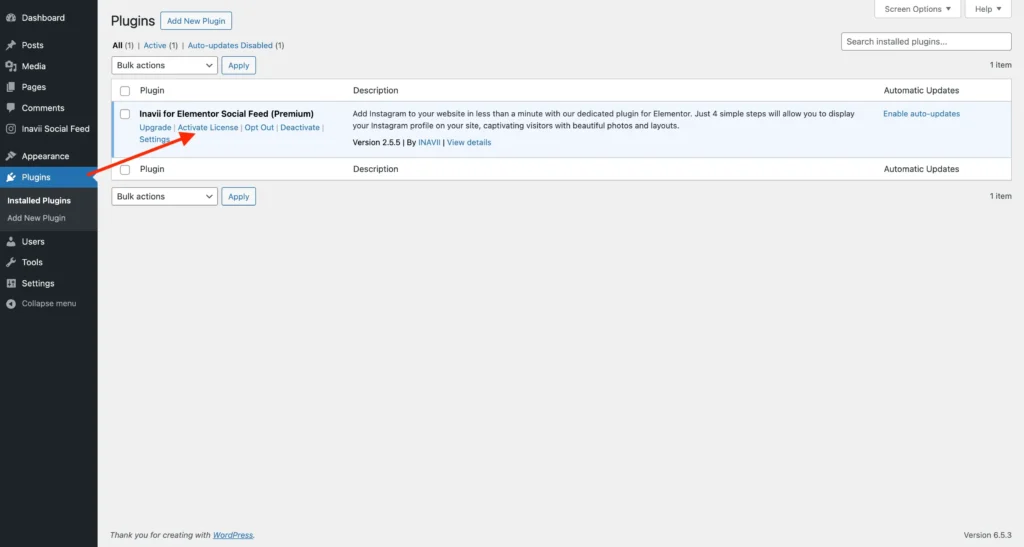Click the Collapse menu arrow icon
The width and height of the screenshot is (1024, 547).
[11, 304]
